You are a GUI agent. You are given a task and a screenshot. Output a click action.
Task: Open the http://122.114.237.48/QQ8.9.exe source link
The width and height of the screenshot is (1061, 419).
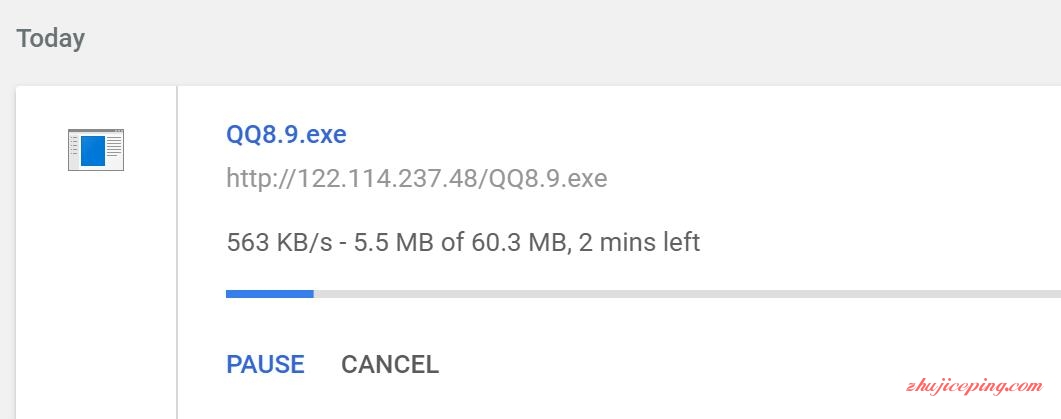click(417, 179)
